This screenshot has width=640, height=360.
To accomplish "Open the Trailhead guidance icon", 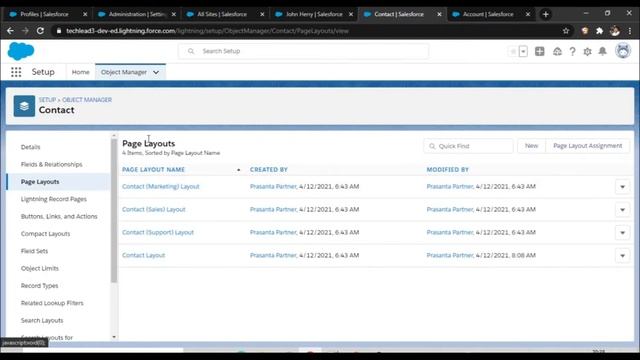I will click(557, 51).
